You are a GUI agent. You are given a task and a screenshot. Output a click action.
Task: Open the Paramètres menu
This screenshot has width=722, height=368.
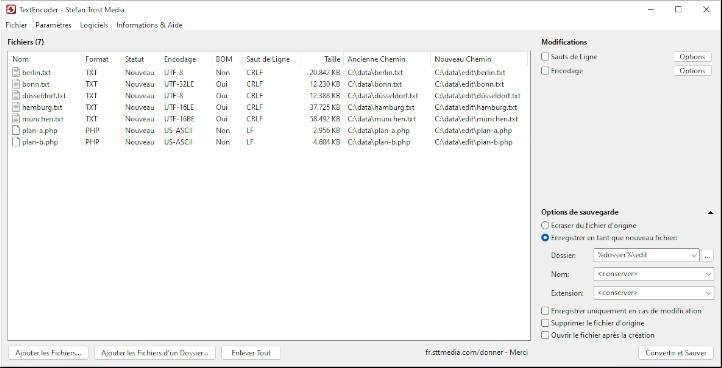(x=53, y=25)
